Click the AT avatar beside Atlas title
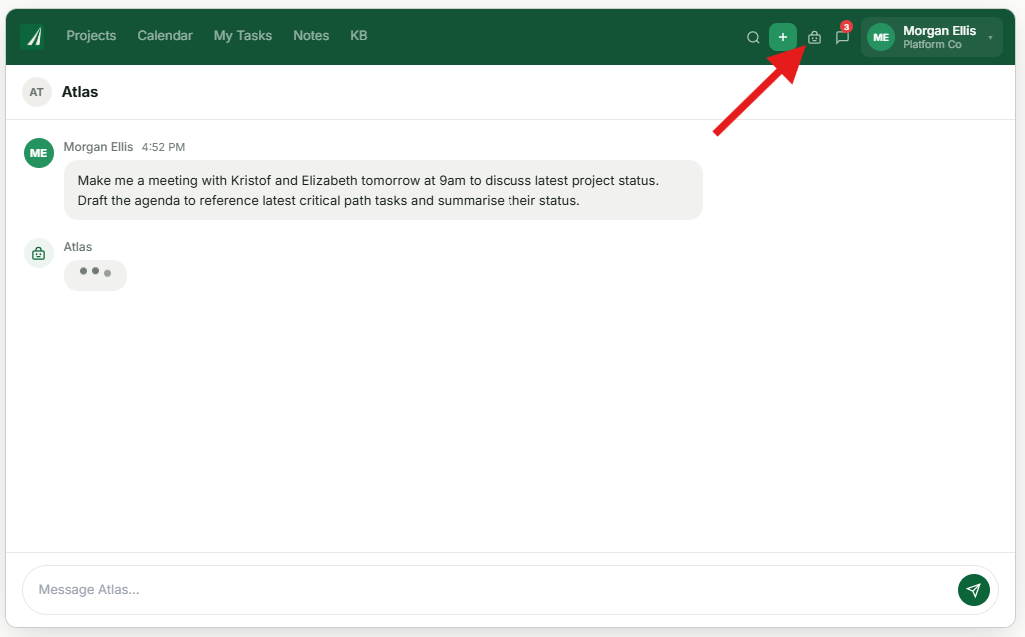 37,92
